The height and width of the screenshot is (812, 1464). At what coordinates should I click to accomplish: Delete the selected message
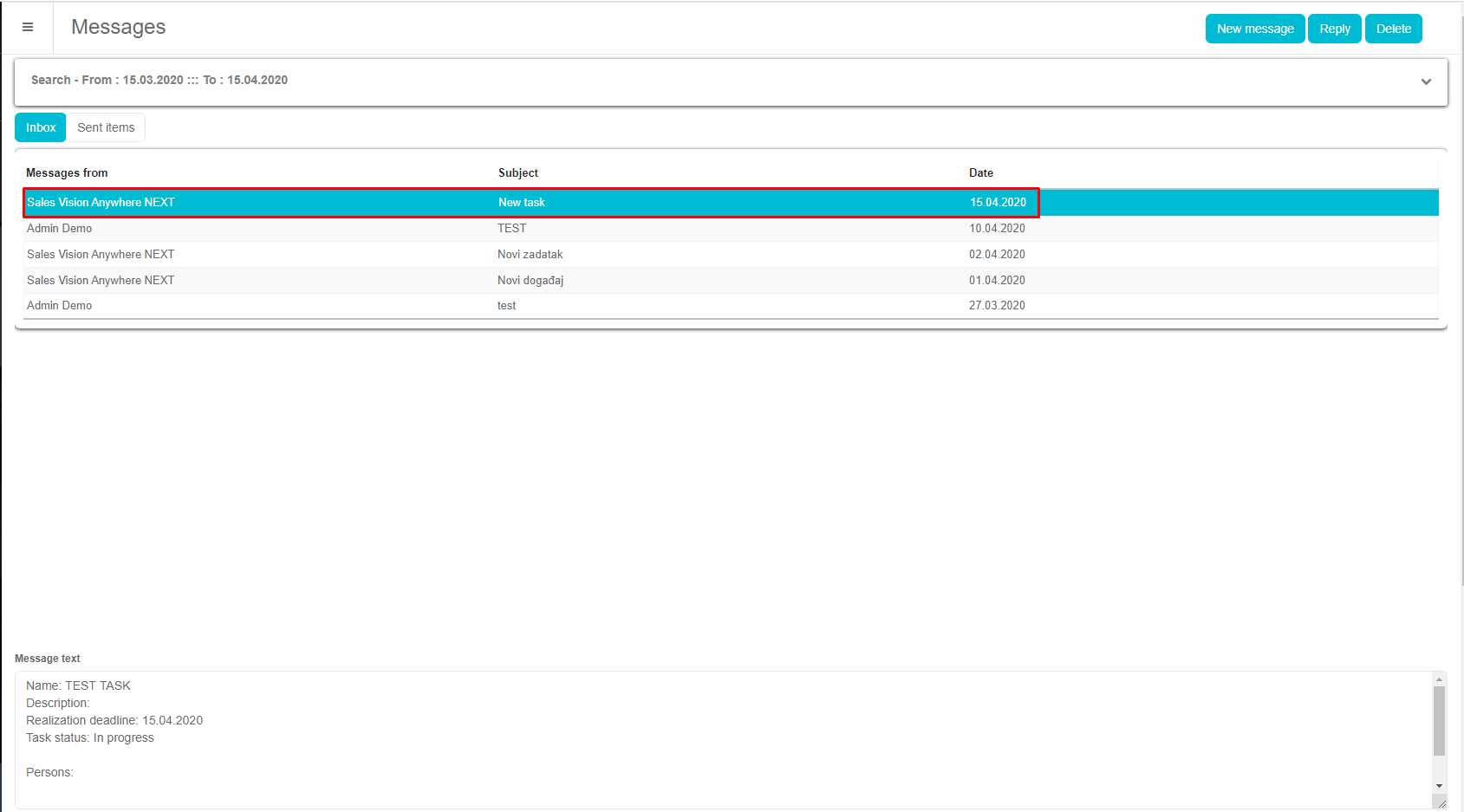[1393, 29]
